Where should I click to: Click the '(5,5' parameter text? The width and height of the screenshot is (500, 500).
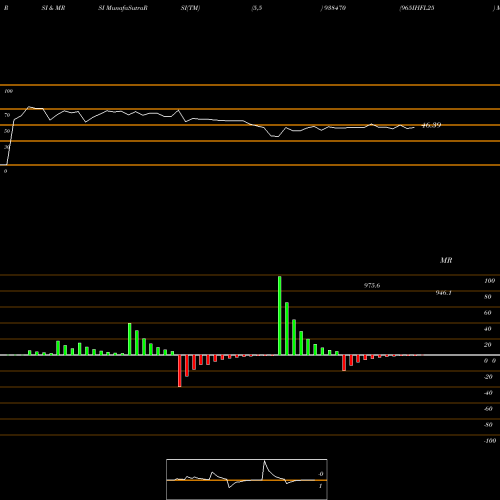point(257,8)
